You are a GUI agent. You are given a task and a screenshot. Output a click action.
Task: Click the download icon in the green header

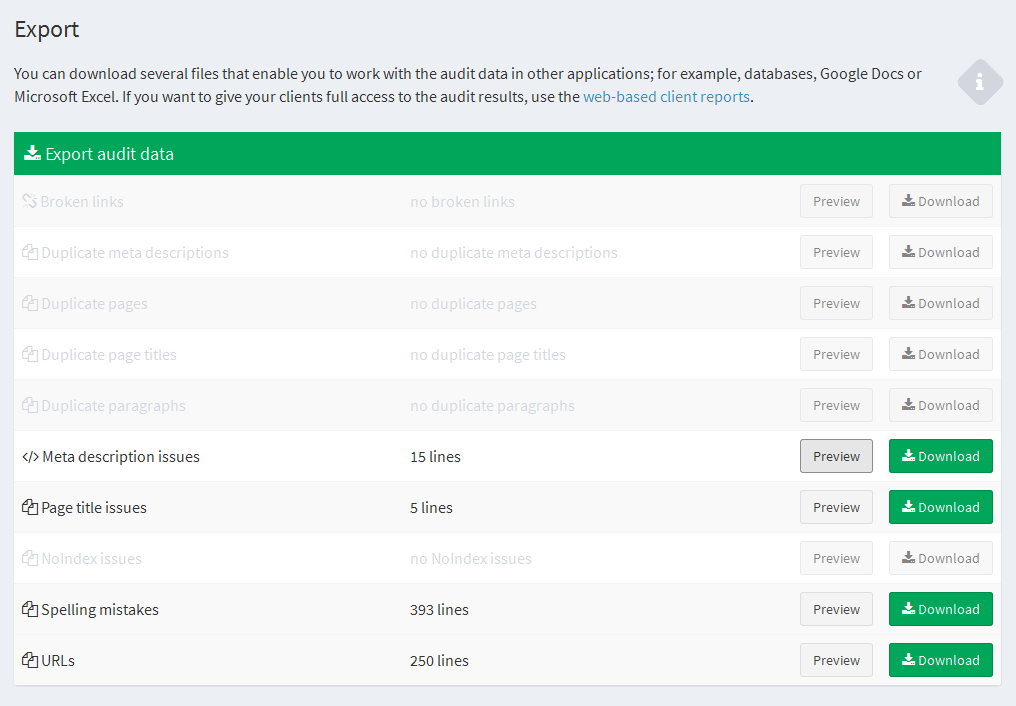[x=33, y=153]
